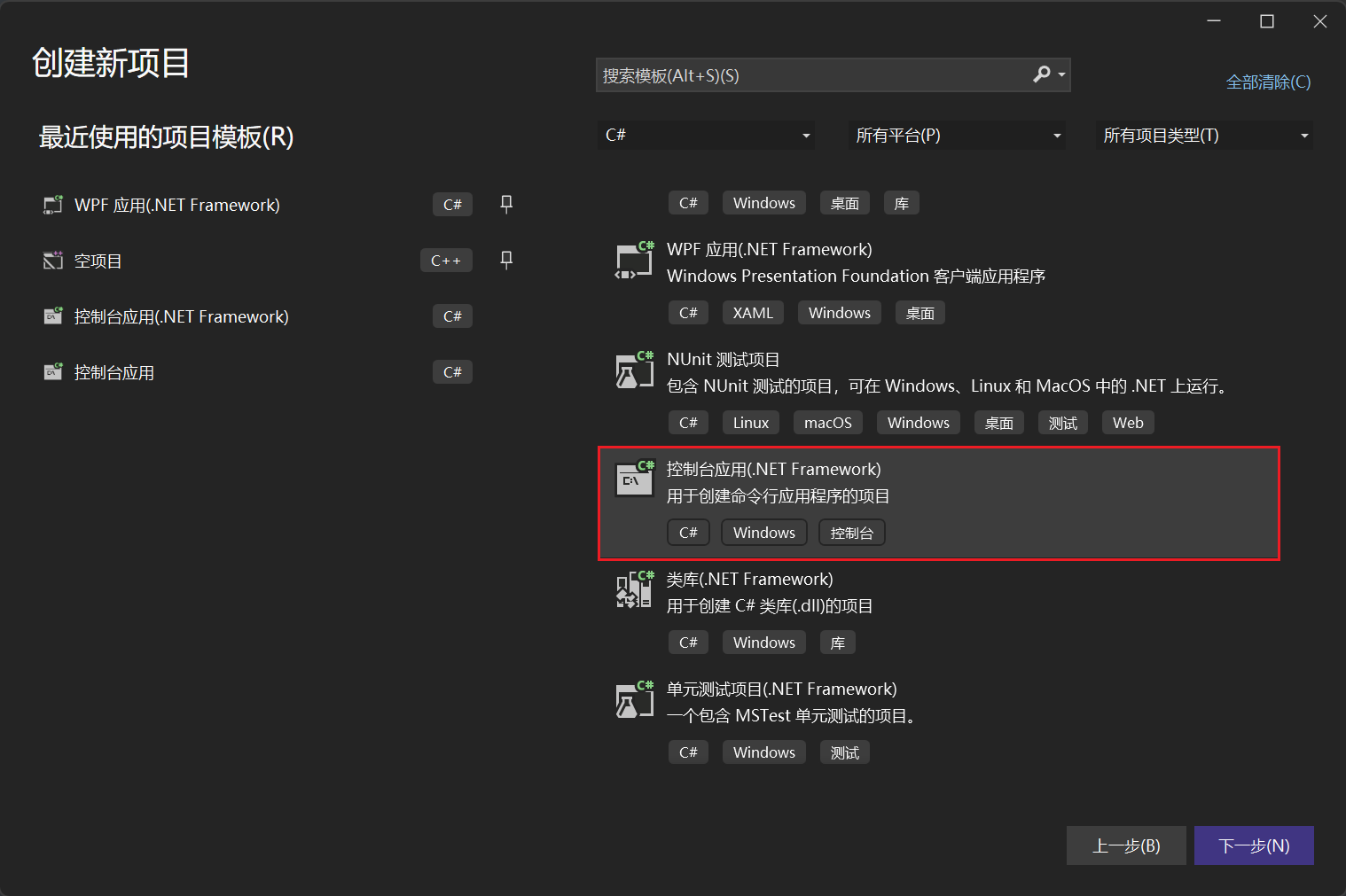Click the 空项目 C++ template icon
Screen dimensions: 1346x896
[53, 261]
